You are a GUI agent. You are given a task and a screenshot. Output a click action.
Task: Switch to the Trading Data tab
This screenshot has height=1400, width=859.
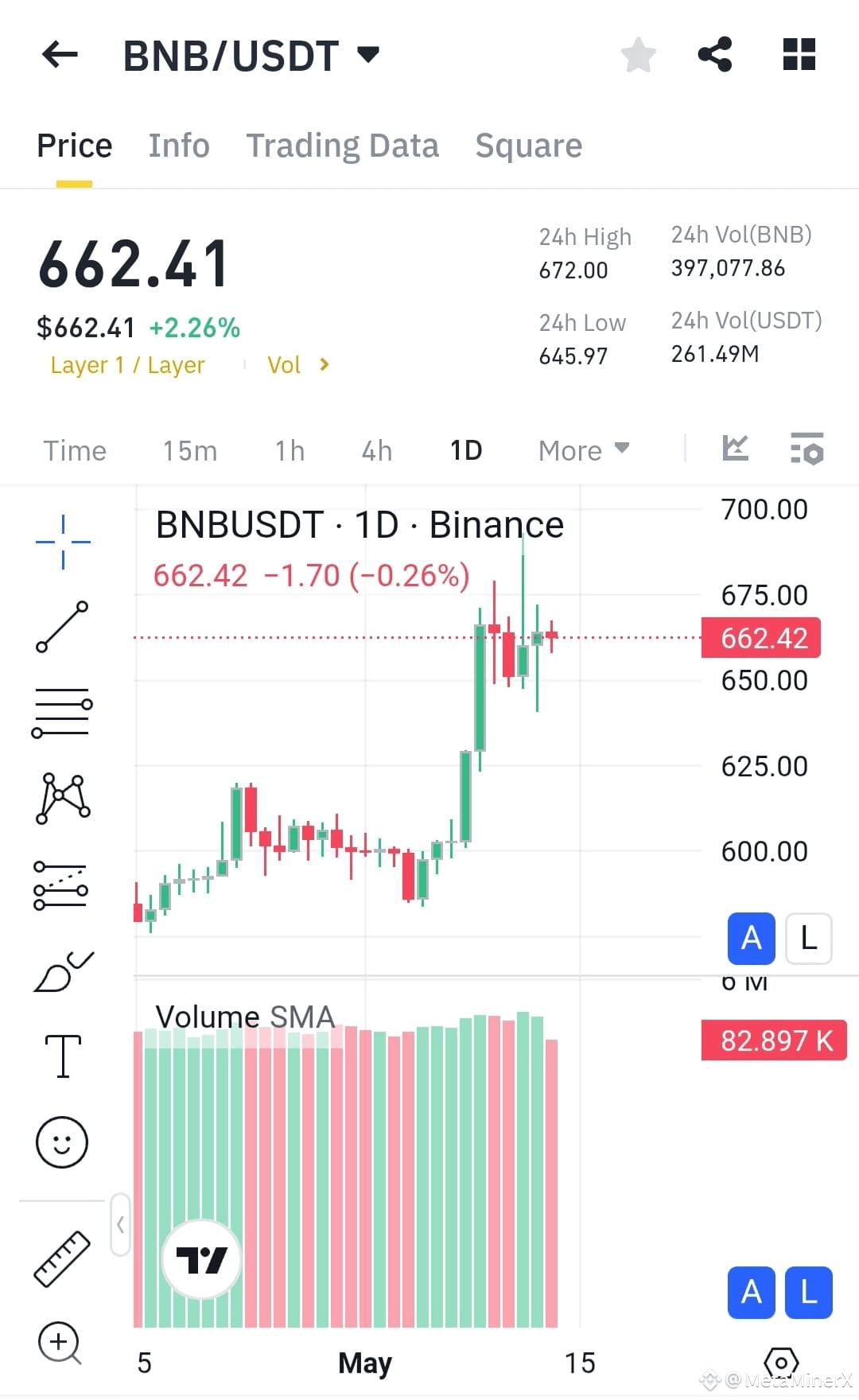(x=342, y=146)
